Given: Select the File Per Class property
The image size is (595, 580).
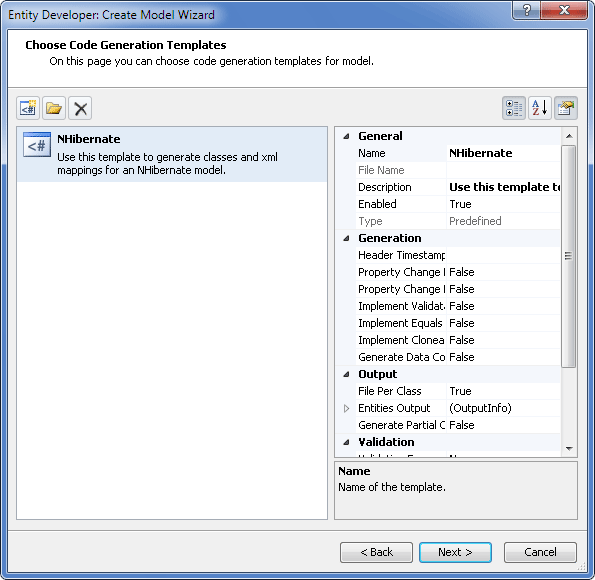Looking at the screenshot, I should (x=458, y=391).
